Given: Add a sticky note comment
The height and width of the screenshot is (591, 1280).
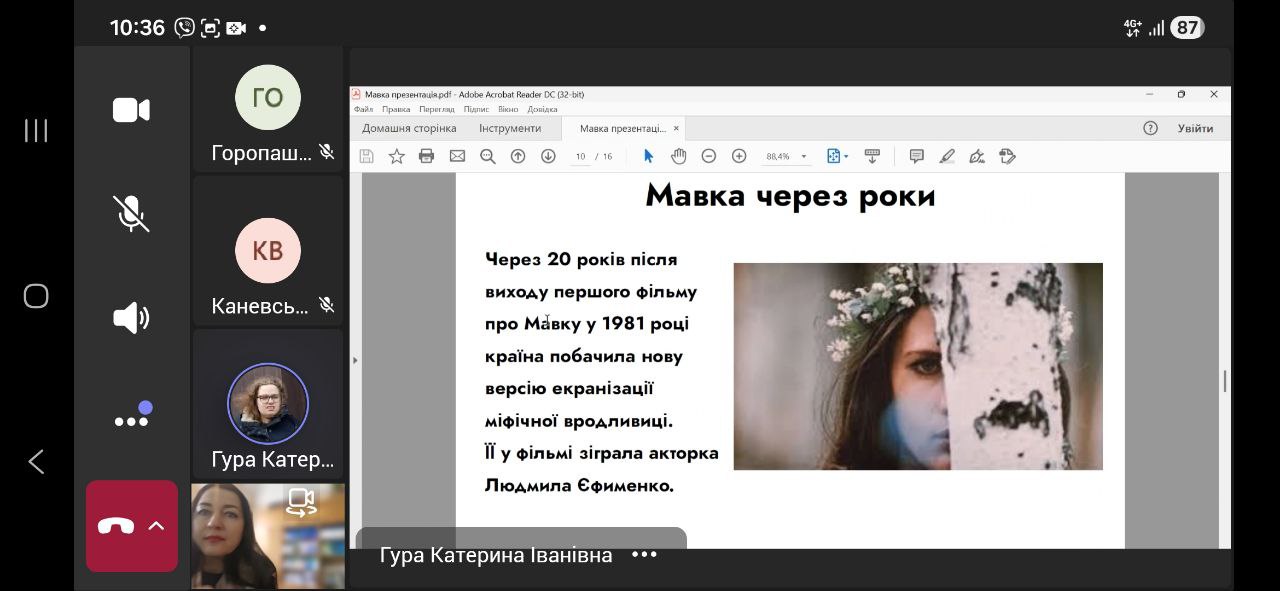Looking at the screenshot, I should click(916, 156).
